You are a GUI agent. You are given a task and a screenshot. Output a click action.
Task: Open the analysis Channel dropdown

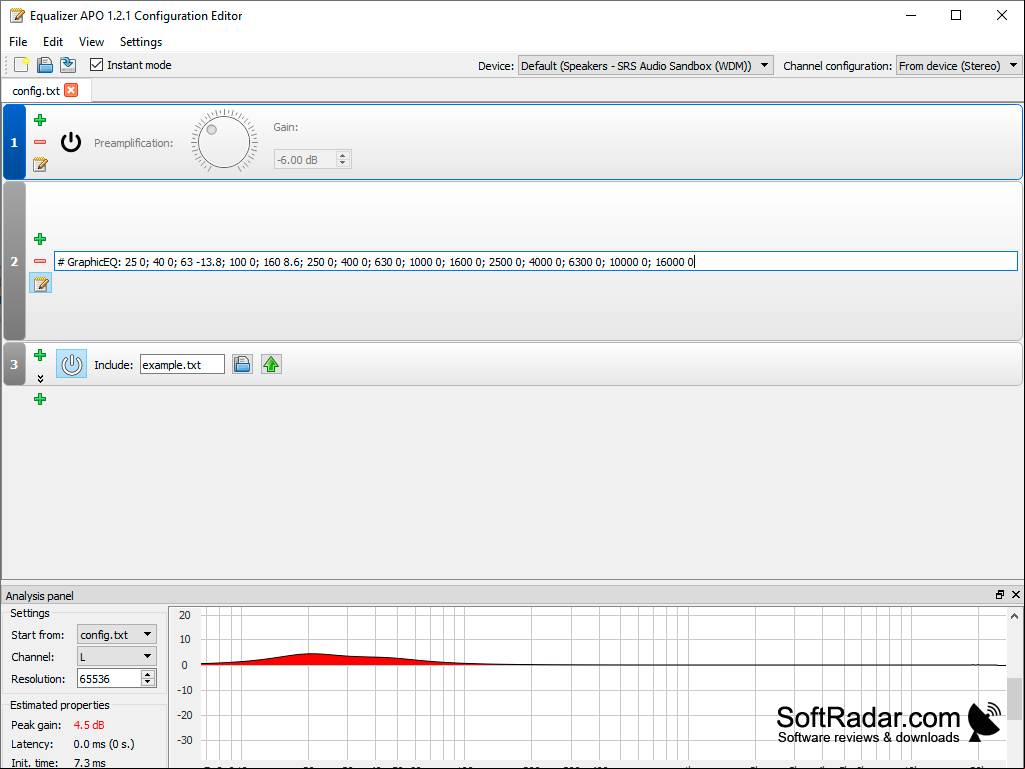pyautogui.click(x=117, y=657)
